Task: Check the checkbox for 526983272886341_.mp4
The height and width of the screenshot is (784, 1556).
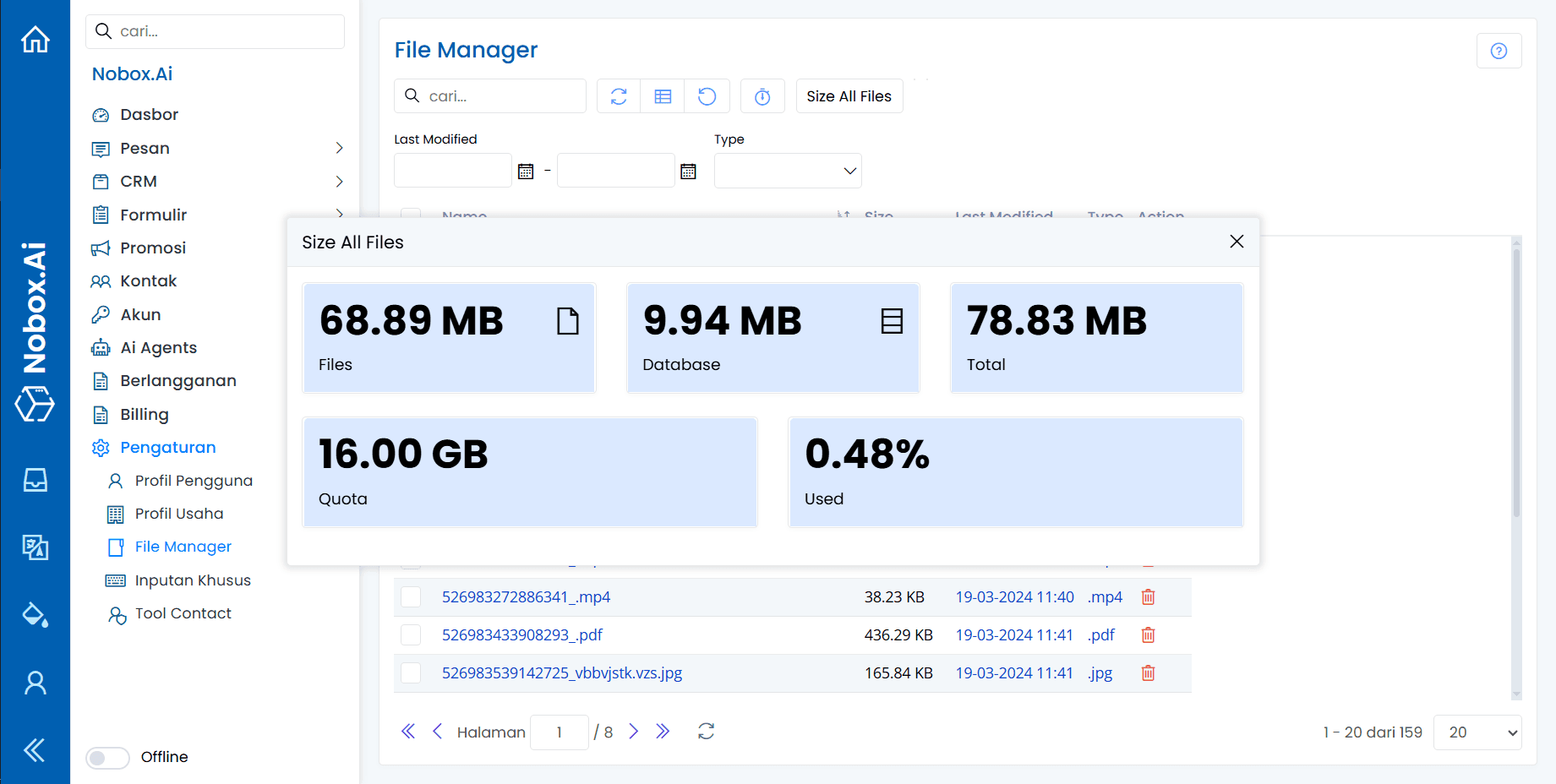Action: tap(411, 596)
